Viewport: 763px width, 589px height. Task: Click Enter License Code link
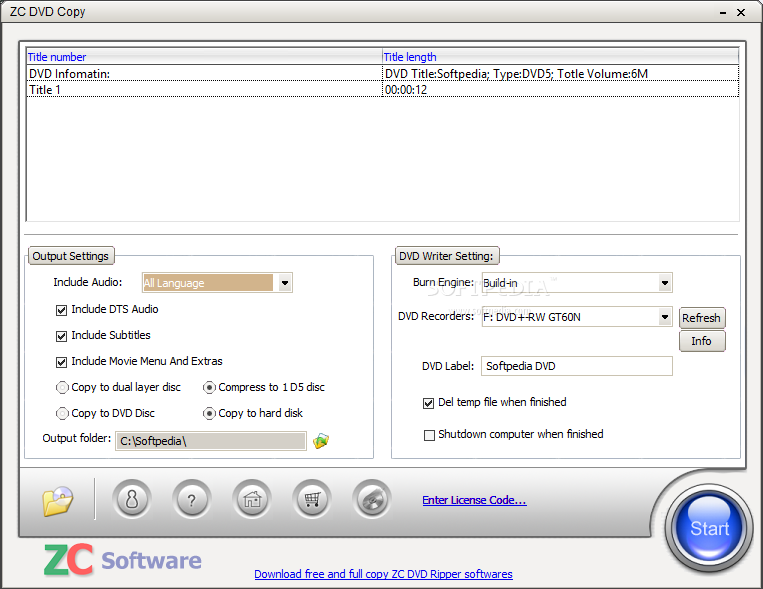tap(474, 500)
